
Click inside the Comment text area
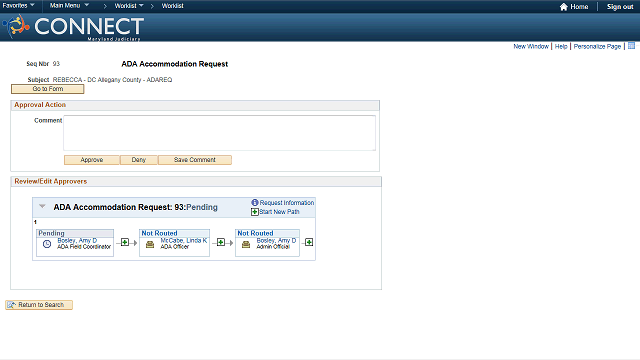pos(219,133)
